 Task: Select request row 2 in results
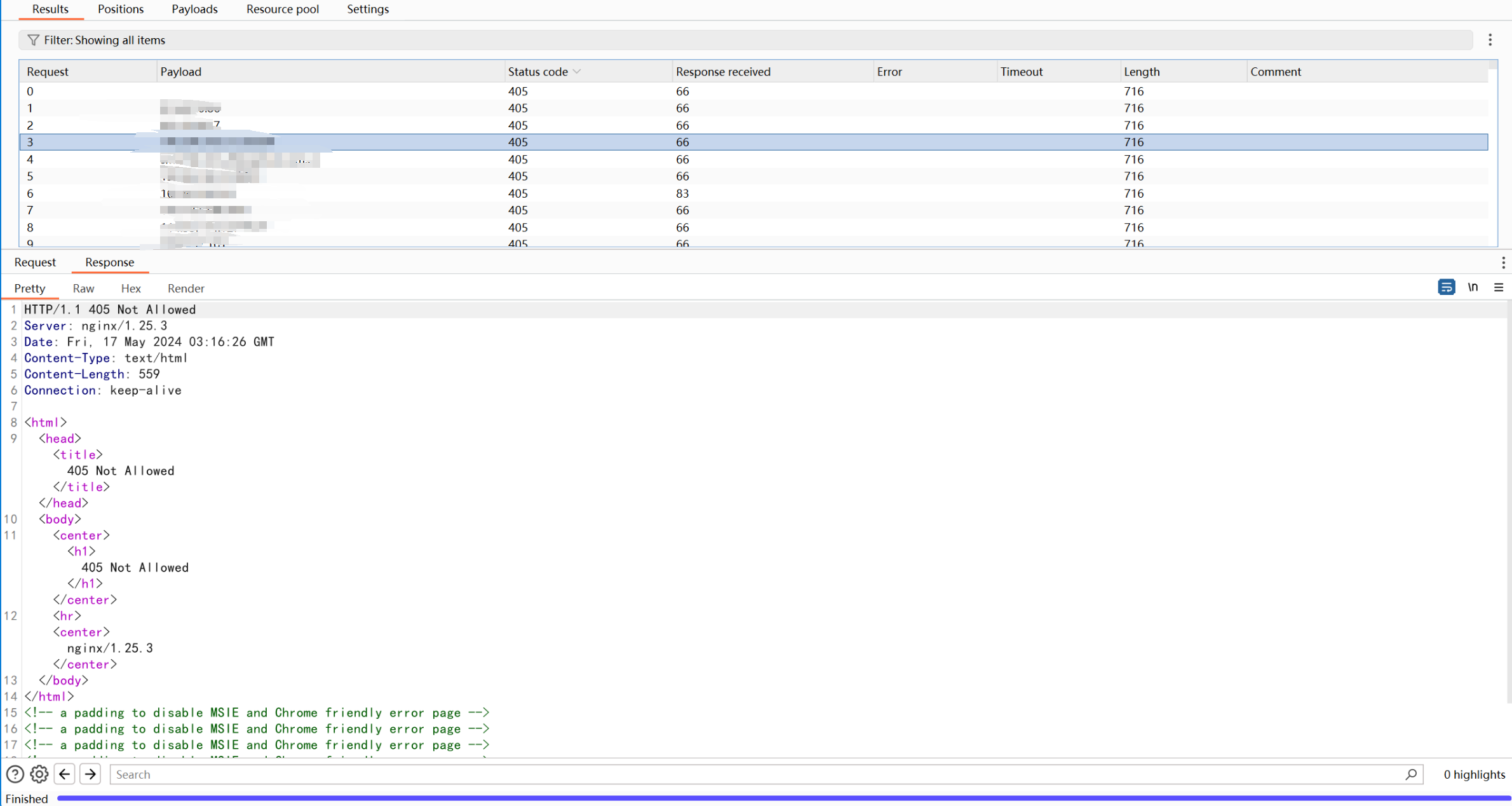pos(754,125)
